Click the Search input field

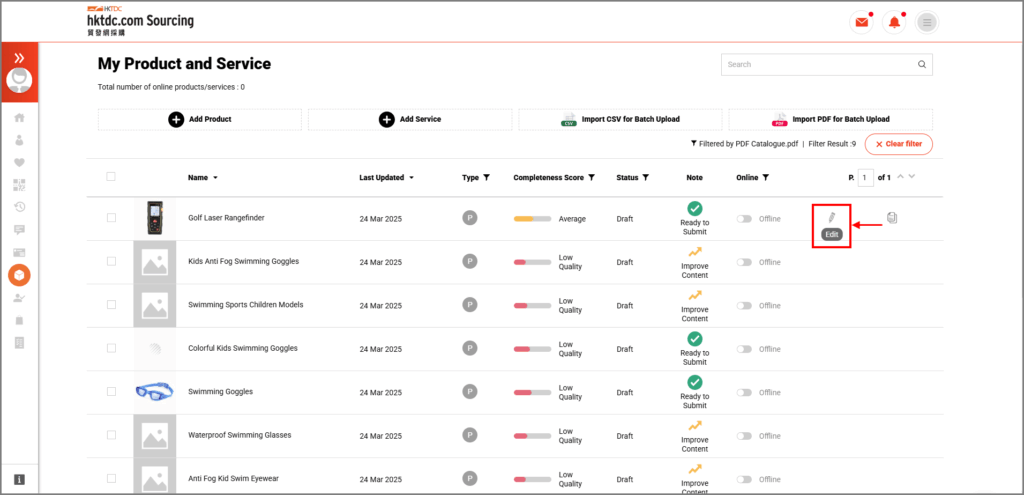tap(818, 65)
